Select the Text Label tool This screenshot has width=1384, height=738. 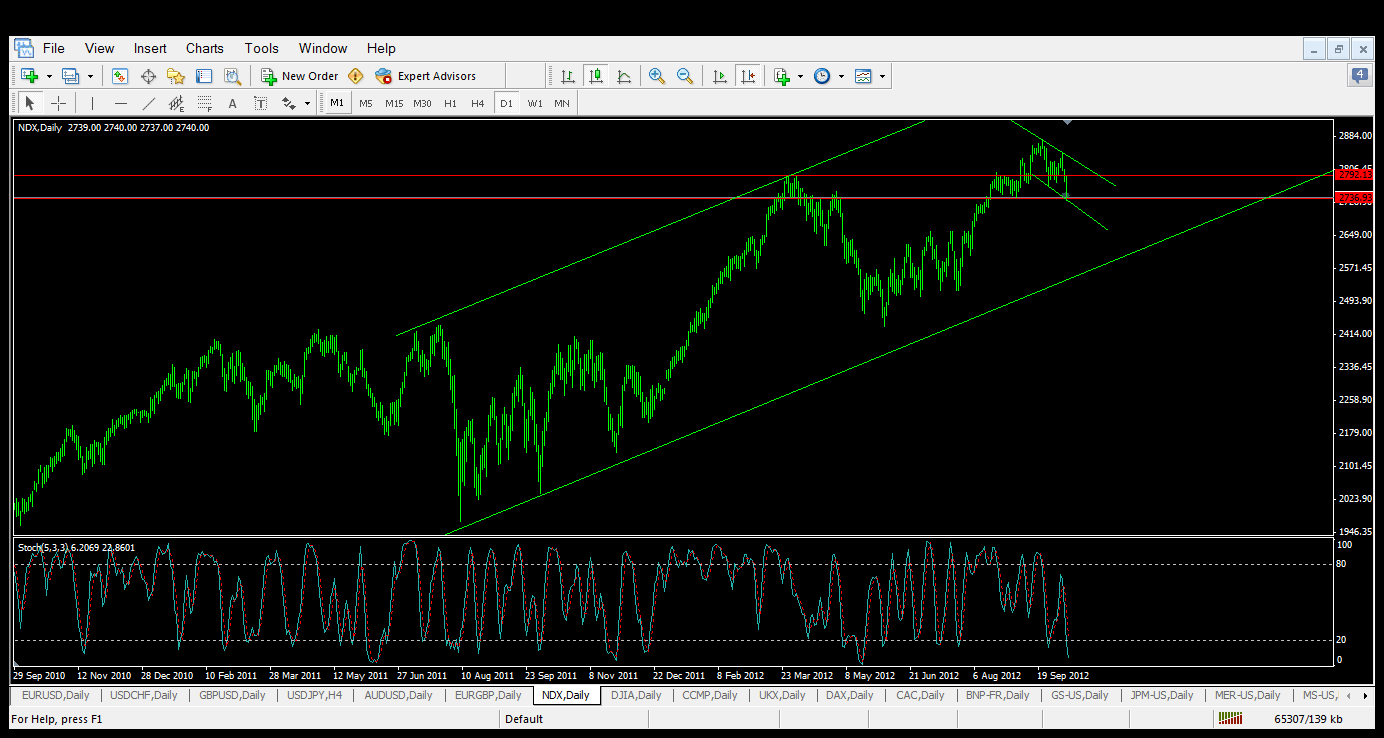coord(261,103)
